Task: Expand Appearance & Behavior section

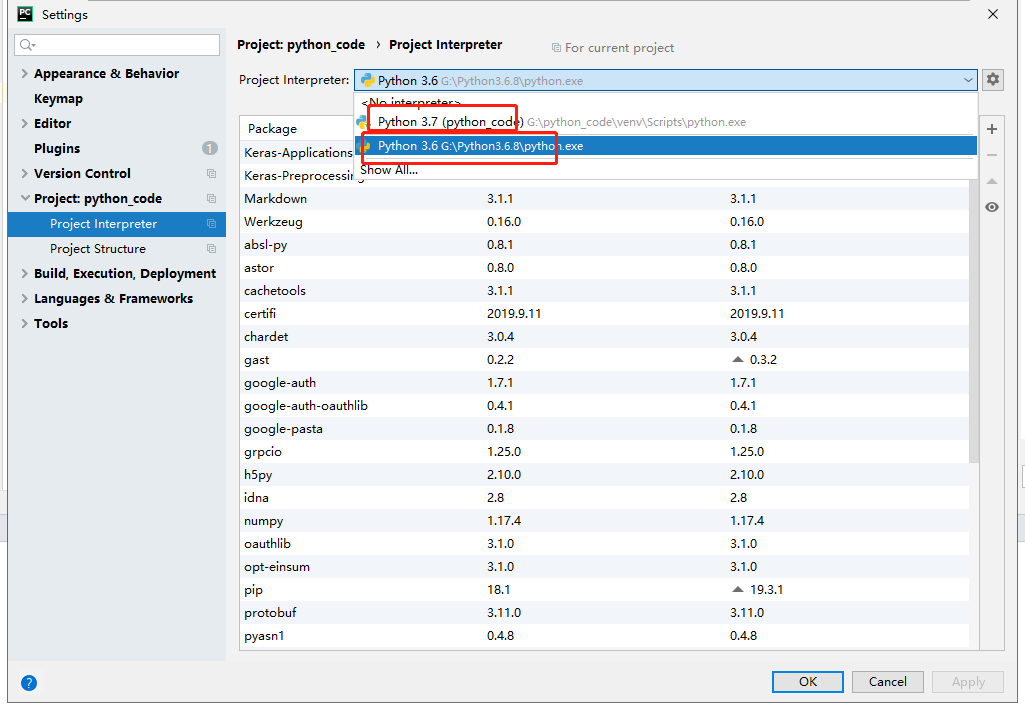Action: point(24,73)
